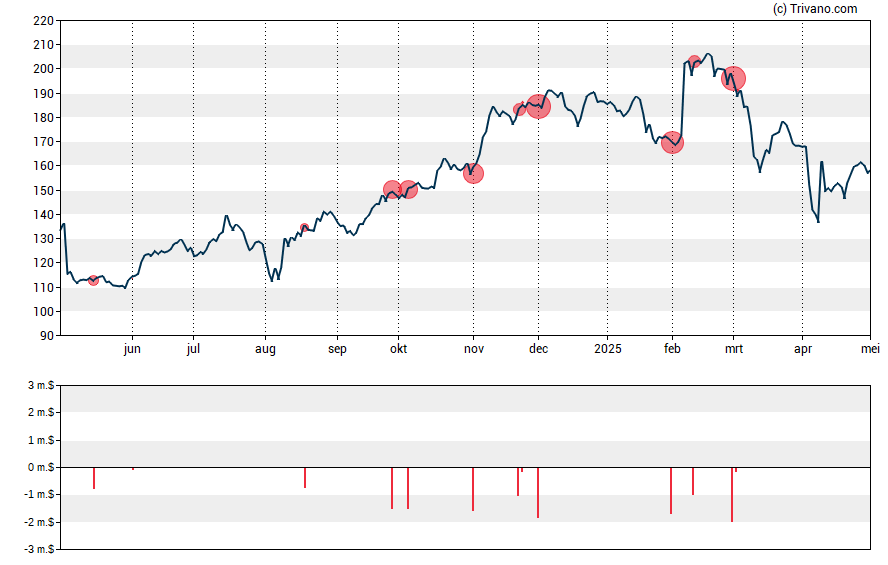888x565 pixels.
Task: Click the red transaction bar at nov
Action: [x=473, y=489]
